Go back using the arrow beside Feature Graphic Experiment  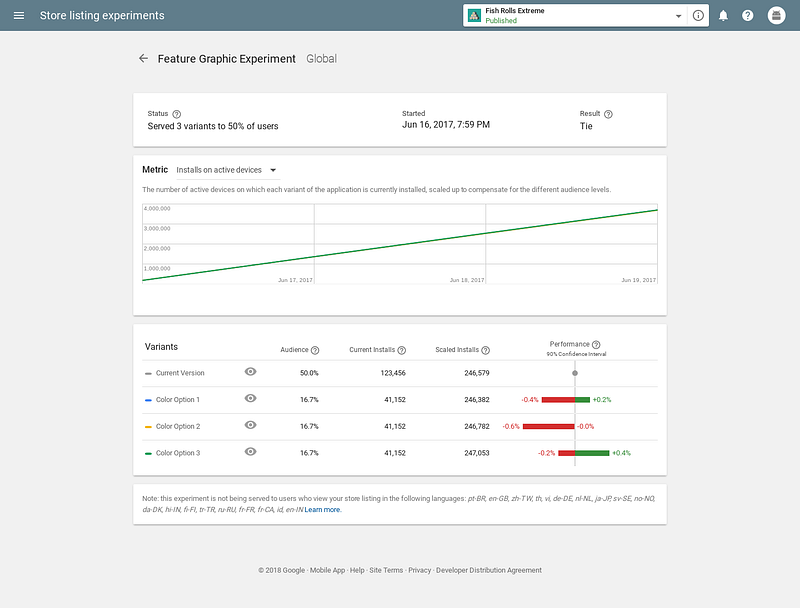click(143, 59)
